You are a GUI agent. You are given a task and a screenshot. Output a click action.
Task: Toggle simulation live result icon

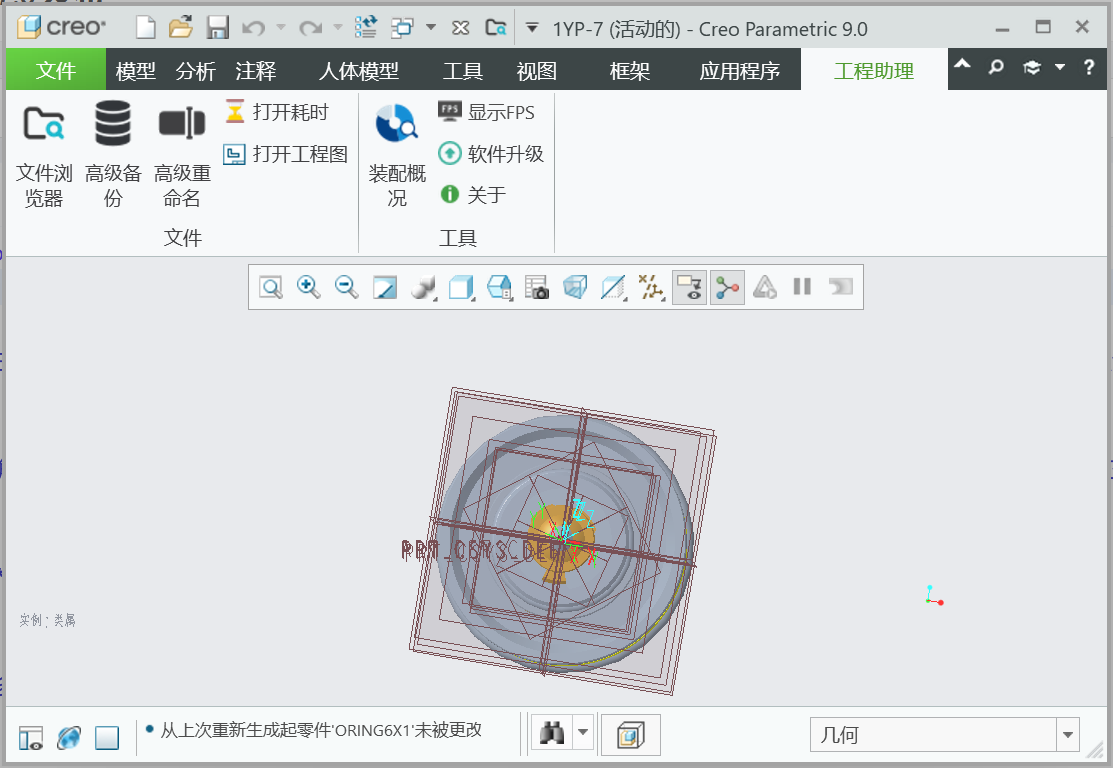(764, 287)
